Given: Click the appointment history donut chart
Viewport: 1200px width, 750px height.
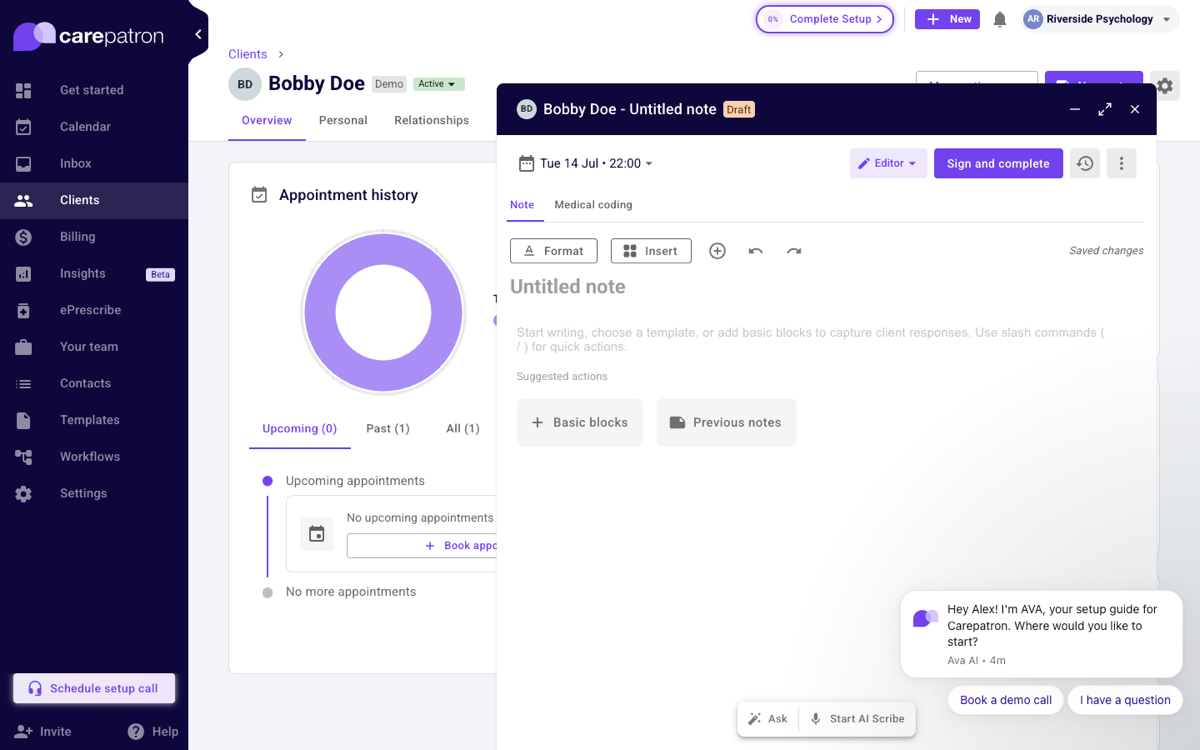Looking at the screenshot, I should [x=384, y=313].
